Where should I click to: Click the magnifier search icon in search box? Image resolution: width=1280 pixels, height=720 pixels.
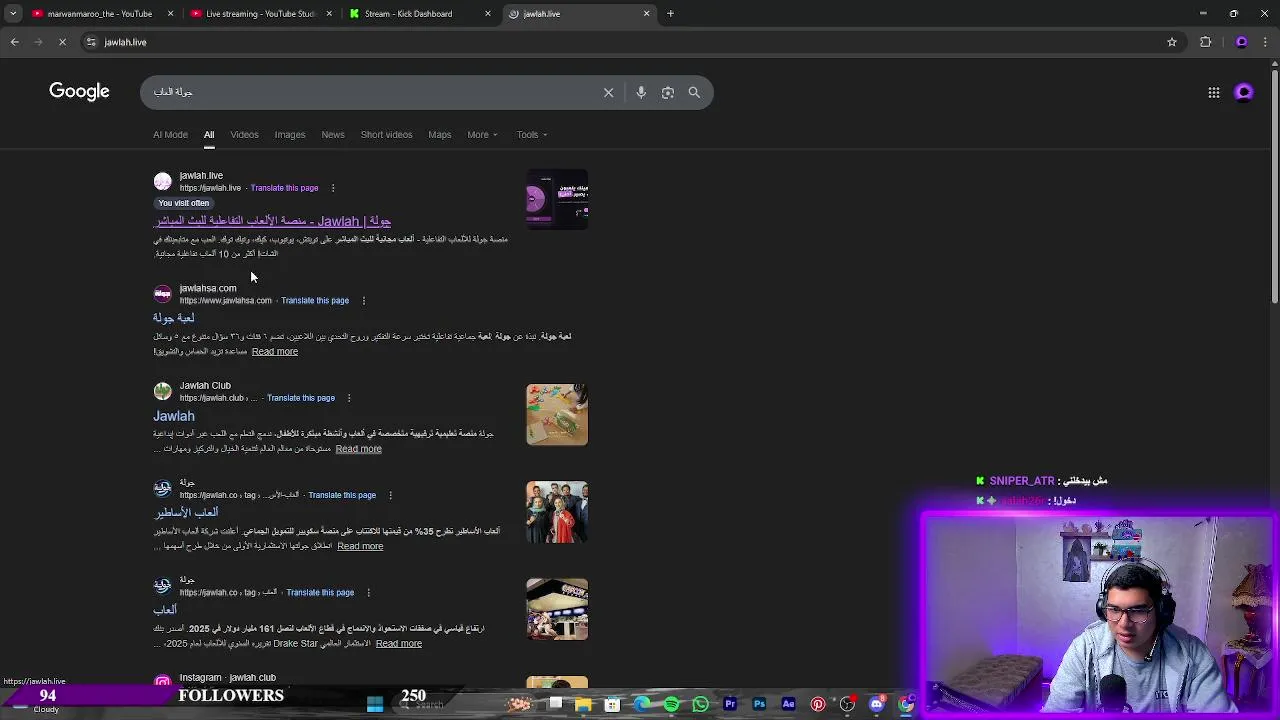[x=694, y=92]
